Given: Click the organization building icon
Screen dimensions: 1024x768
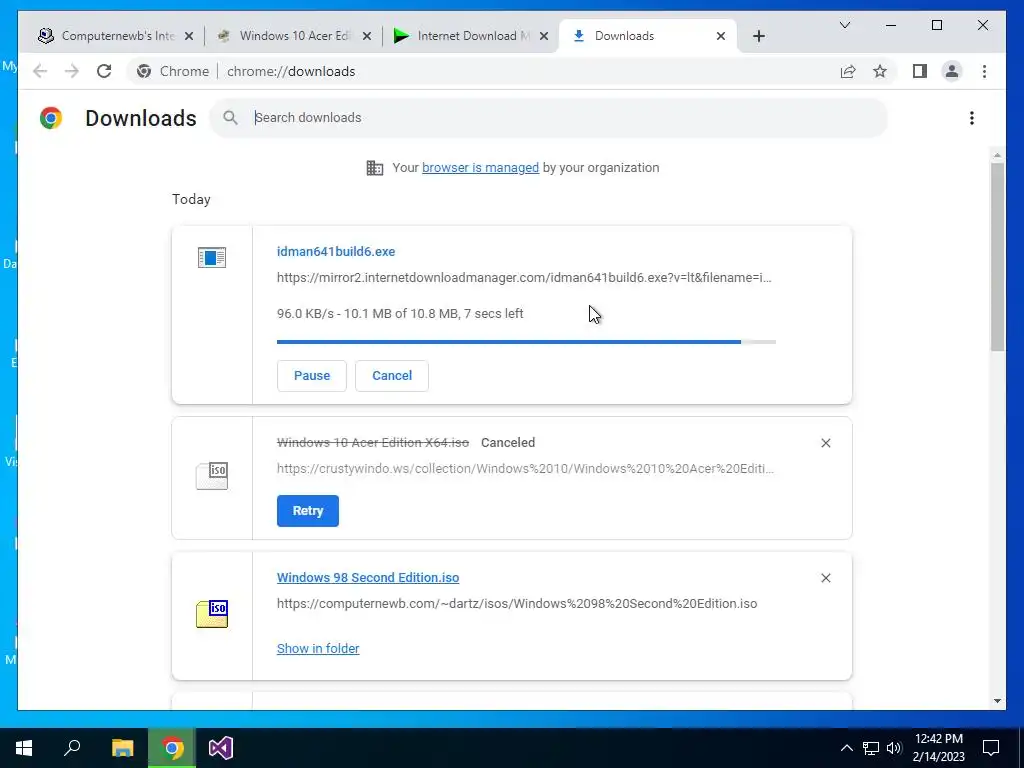Looking at the screenshot, I should (x=374, y=168).
